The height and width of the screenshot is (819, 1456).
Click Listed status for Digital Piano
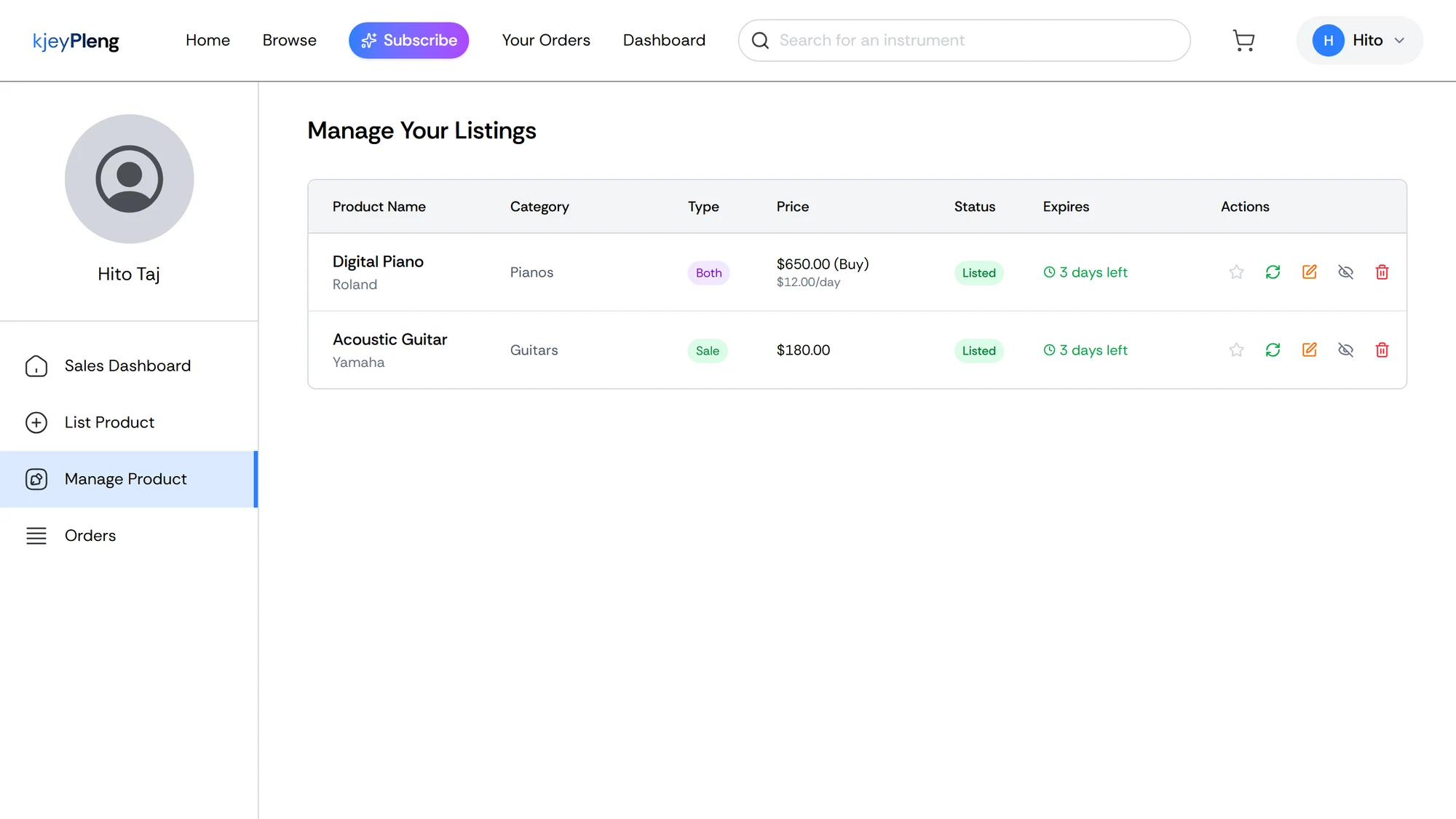[x=978, y=273]
